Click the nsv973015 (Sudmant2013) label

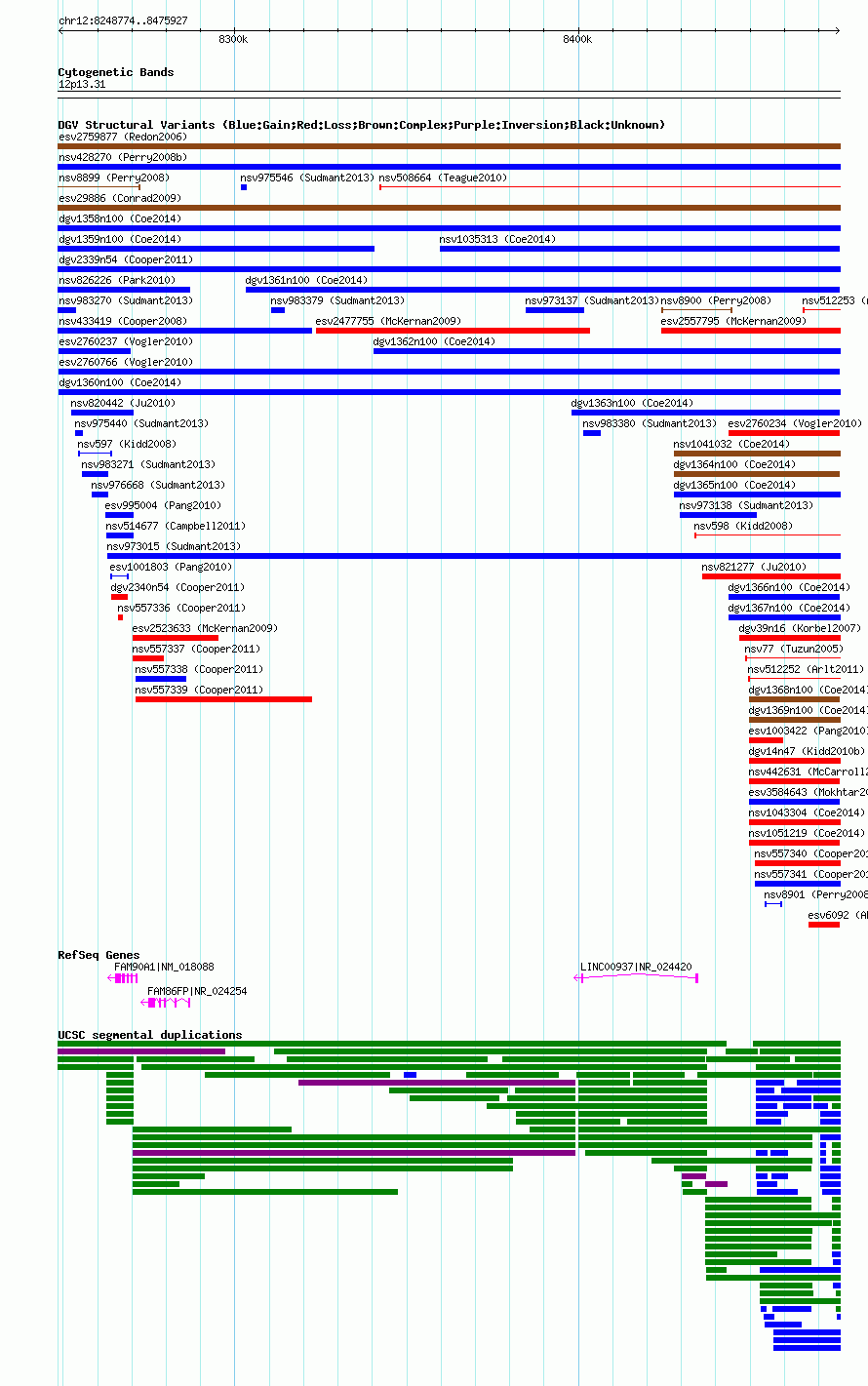click(174, 546)
